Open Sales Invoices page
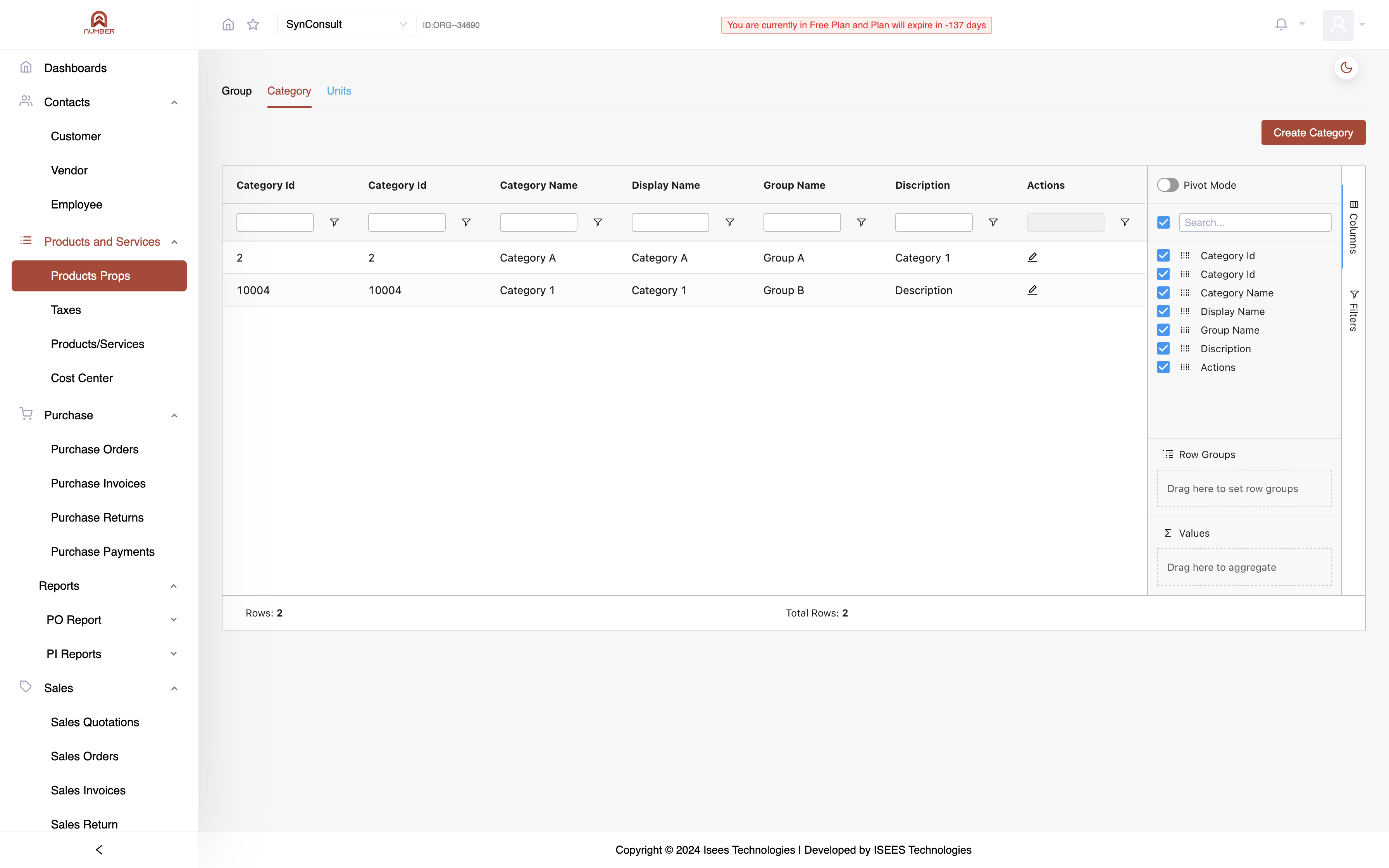Image resolution: width=1389 pixels, height=868 pixels. coord(88,790)
